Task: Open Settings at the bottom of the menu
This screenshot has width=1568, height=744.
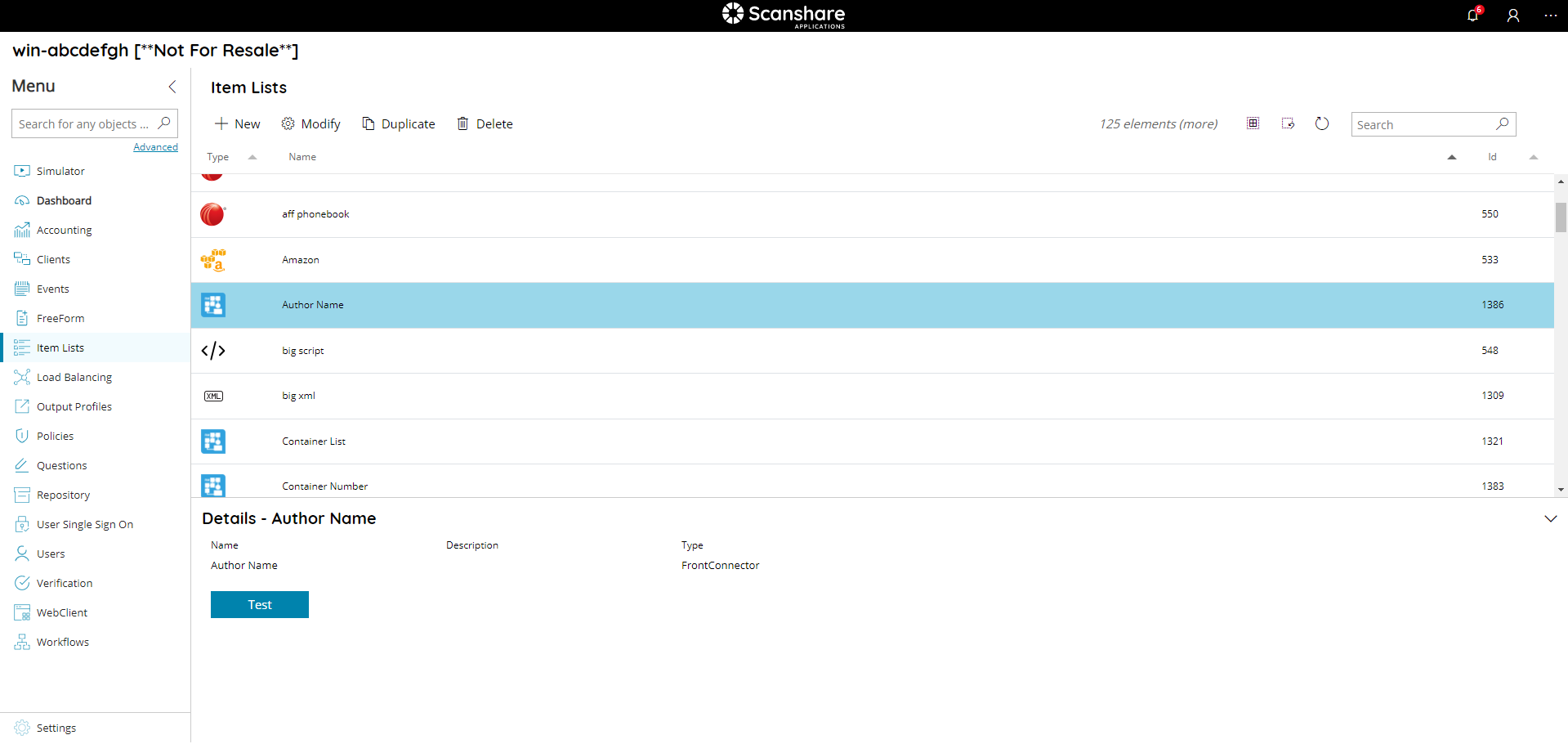Action: pyautogui.click(x=56, y=727)
